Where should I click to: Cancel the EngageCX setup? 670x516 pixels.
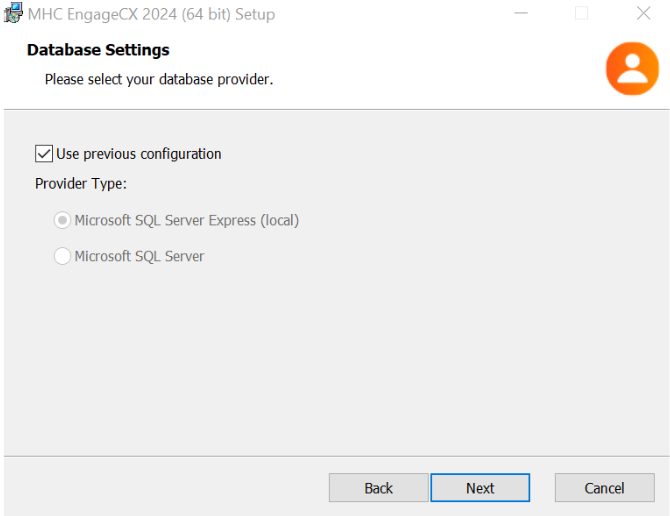click(605, 487)
